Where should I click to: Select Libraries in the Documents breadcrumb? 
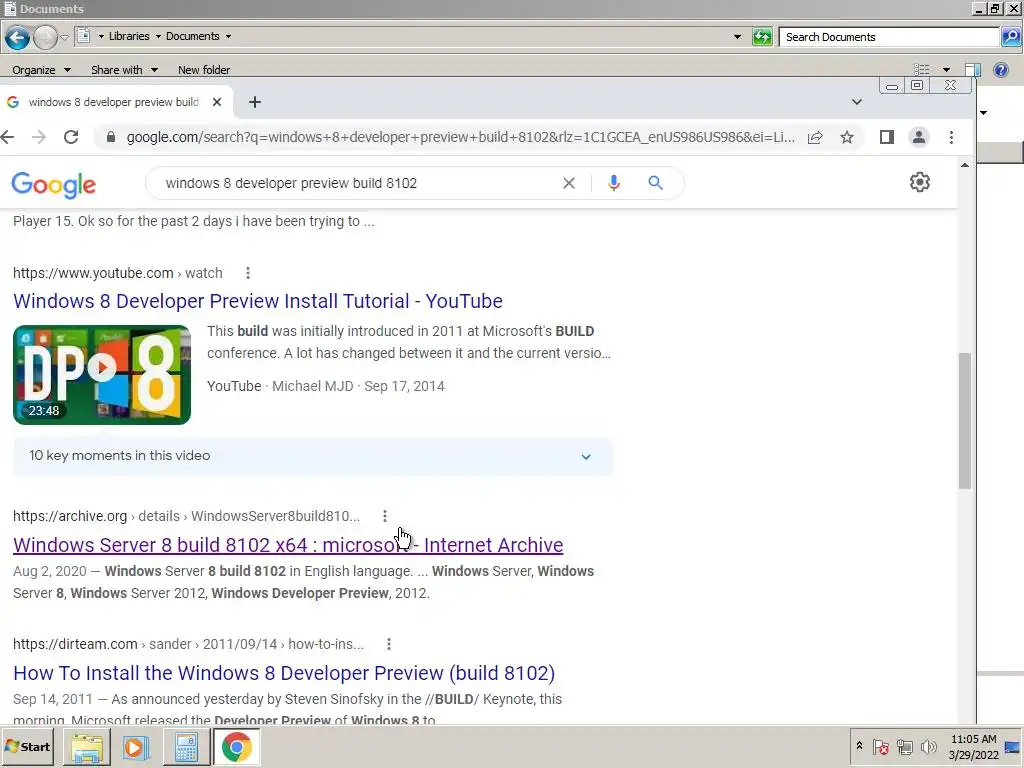(x=129, y=37)
